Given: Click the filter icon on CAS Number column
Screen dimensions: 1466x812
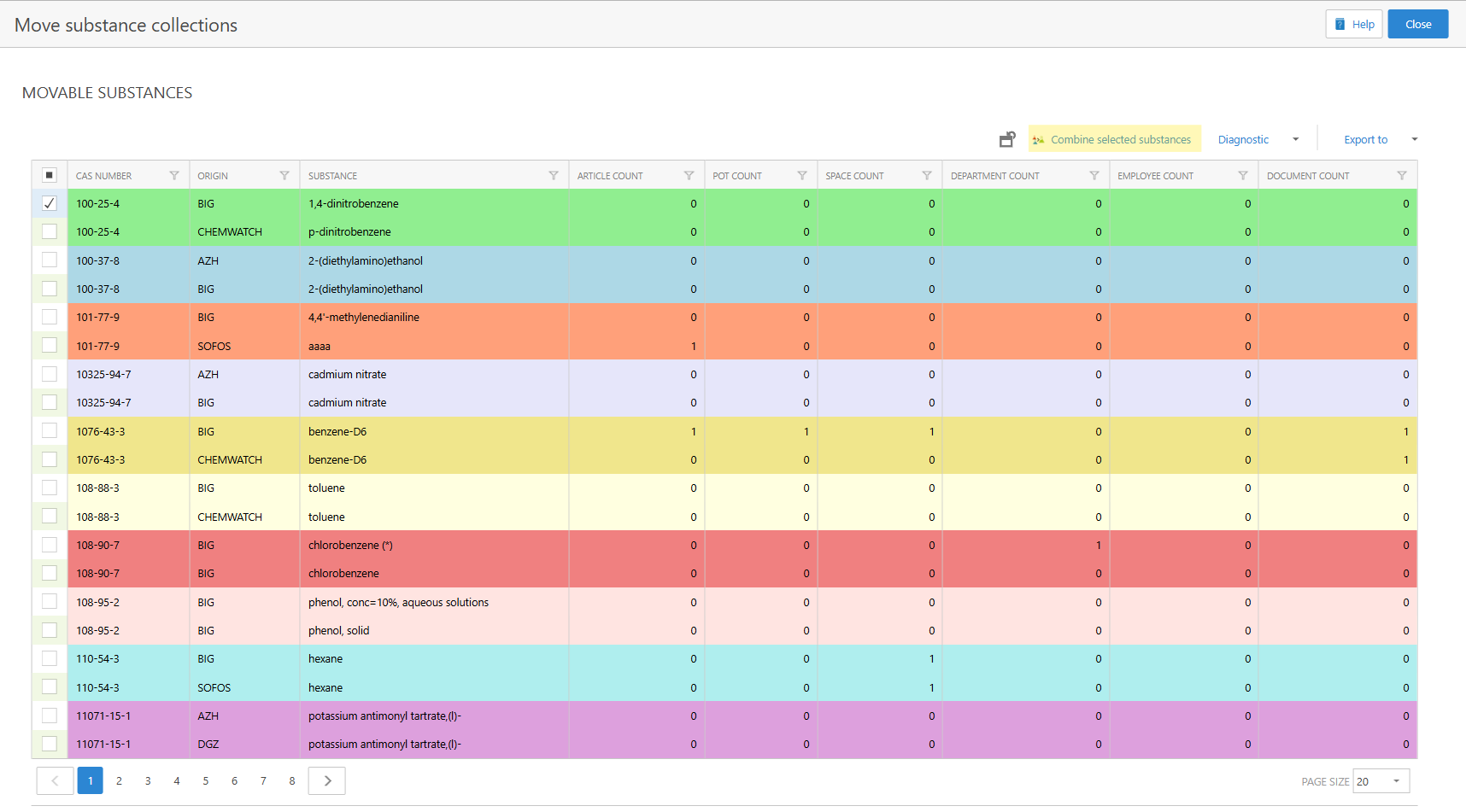Looking at the screenshot, I should pyautogui.click(x=174, y=176).
